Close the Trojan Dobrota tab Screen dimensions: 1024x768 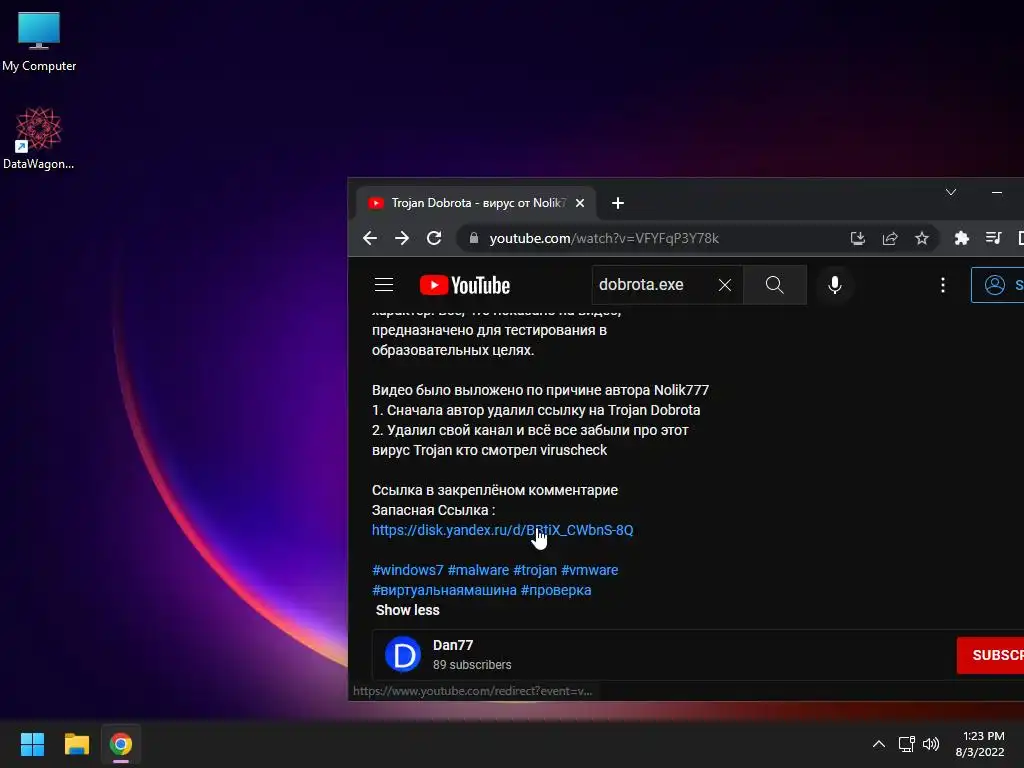[579, 203]
